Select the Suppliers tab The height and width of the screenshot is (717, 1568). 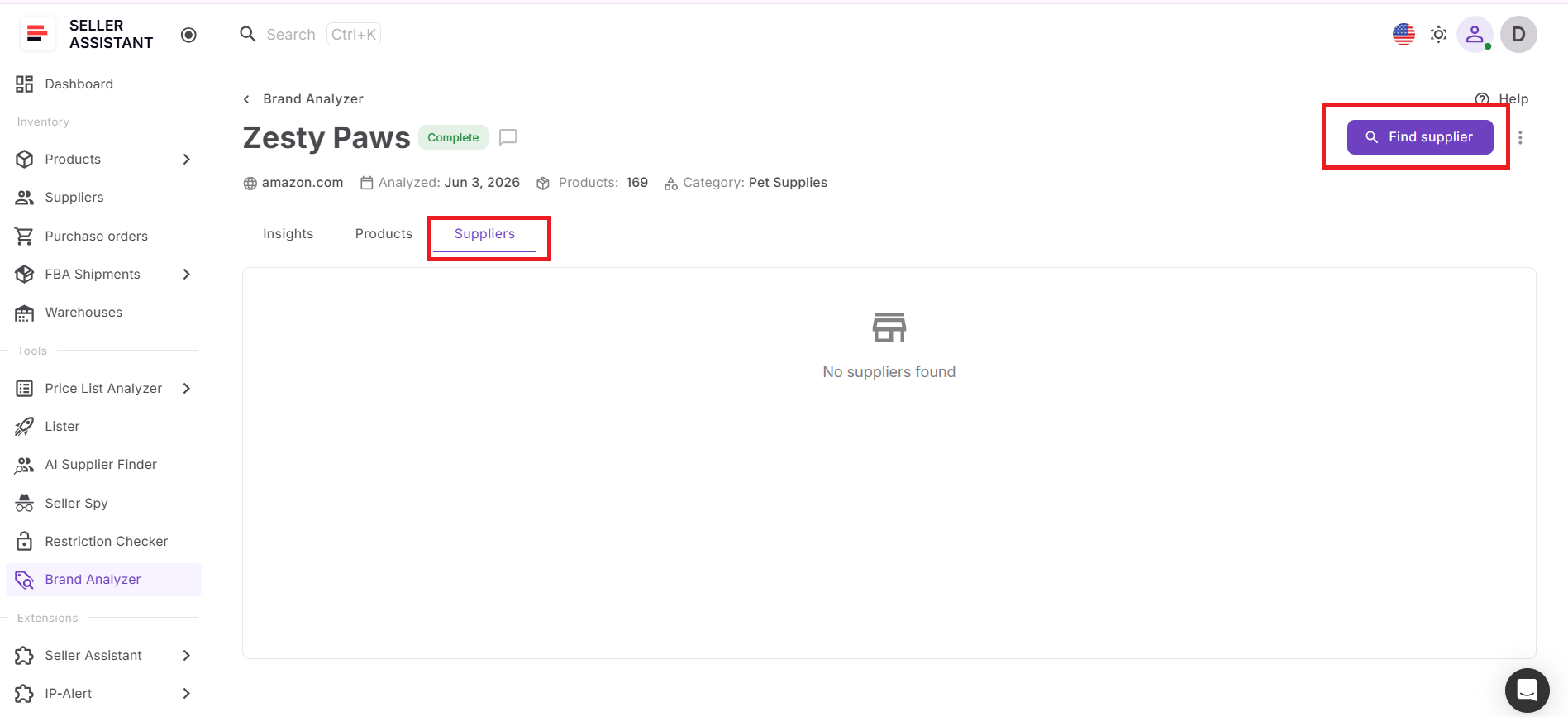(x=484, y=234)
